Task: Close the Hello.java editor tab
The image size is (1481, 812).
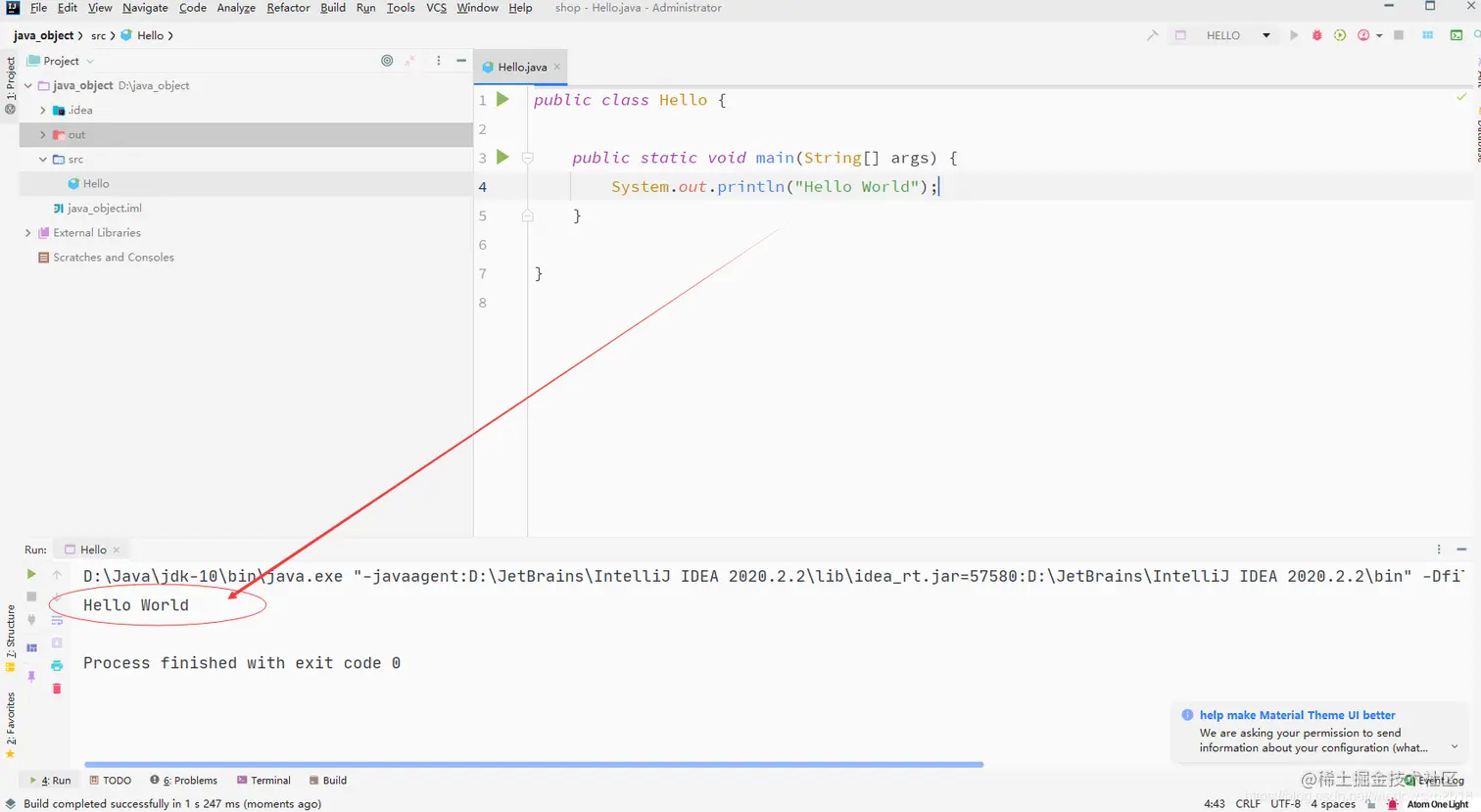Action: [556, 67]
